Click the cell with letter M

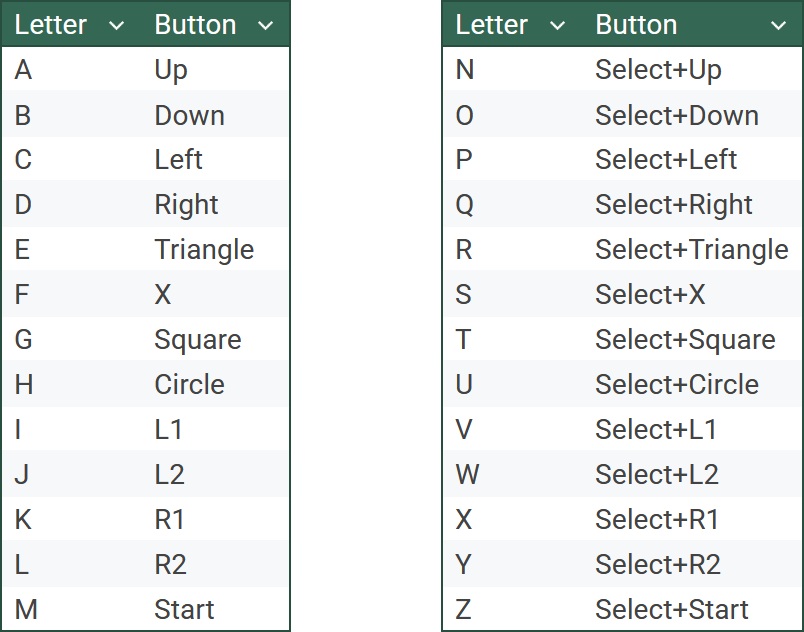26,610
